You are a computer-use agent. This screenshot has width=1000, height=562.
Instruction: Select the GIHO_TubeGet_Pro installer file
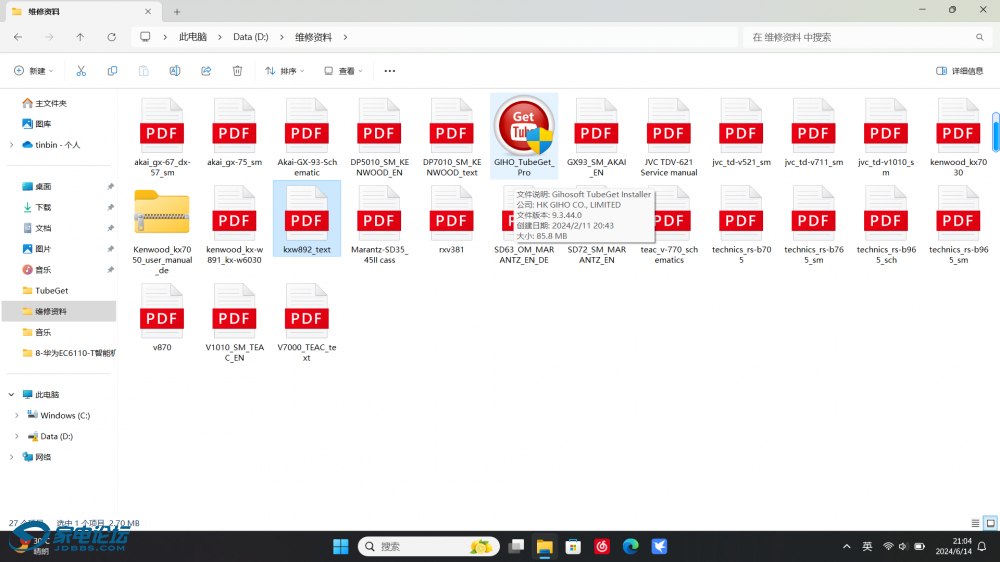coord(524,136)
